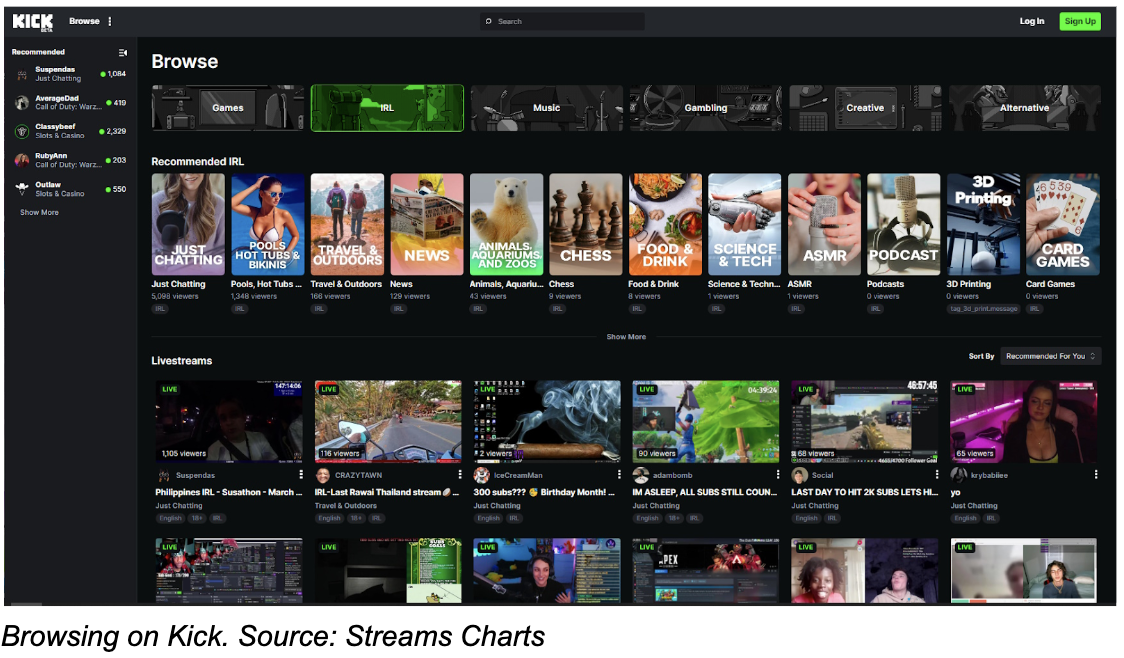The height and width of the screenshot is (658, 1124).
Task: Click Social streamer avatar
Action: point(799,475)
